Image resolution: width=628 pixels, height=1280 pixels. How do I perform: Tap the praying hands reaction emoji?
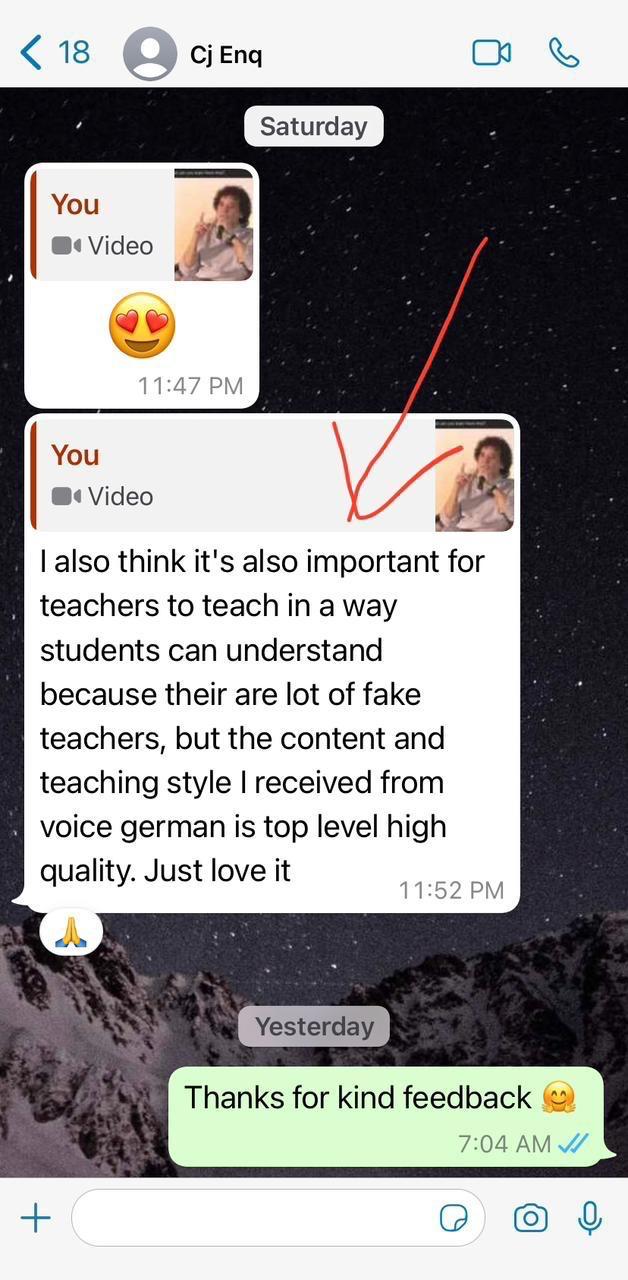click(70, 932)
